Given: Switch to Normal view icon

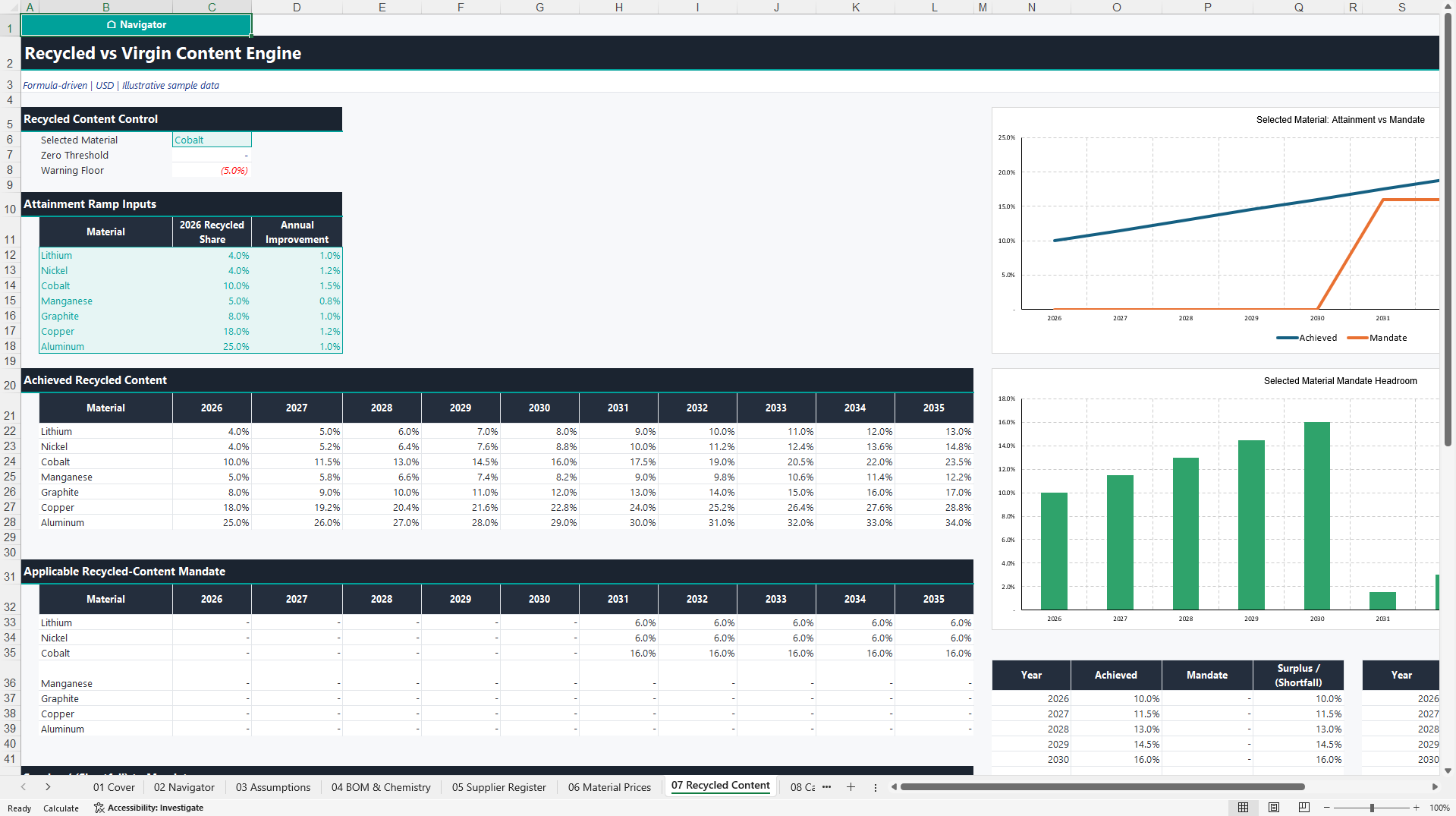Looking at the screenshot, I should pos(1243,808).
